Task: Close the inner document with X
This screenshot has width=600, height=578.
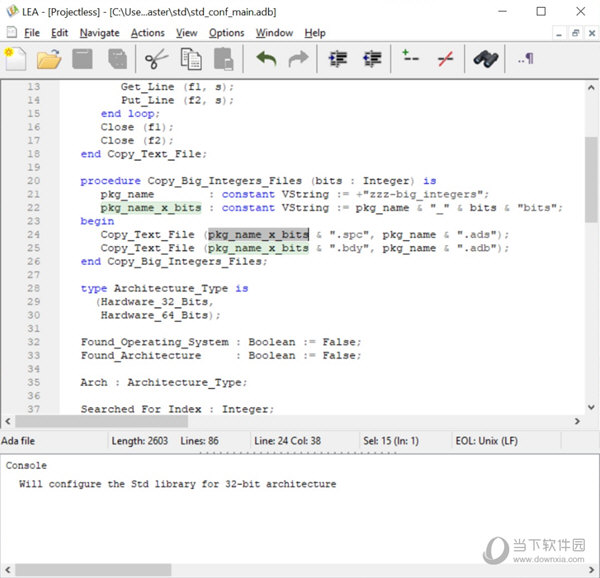Action: [592, 33]
